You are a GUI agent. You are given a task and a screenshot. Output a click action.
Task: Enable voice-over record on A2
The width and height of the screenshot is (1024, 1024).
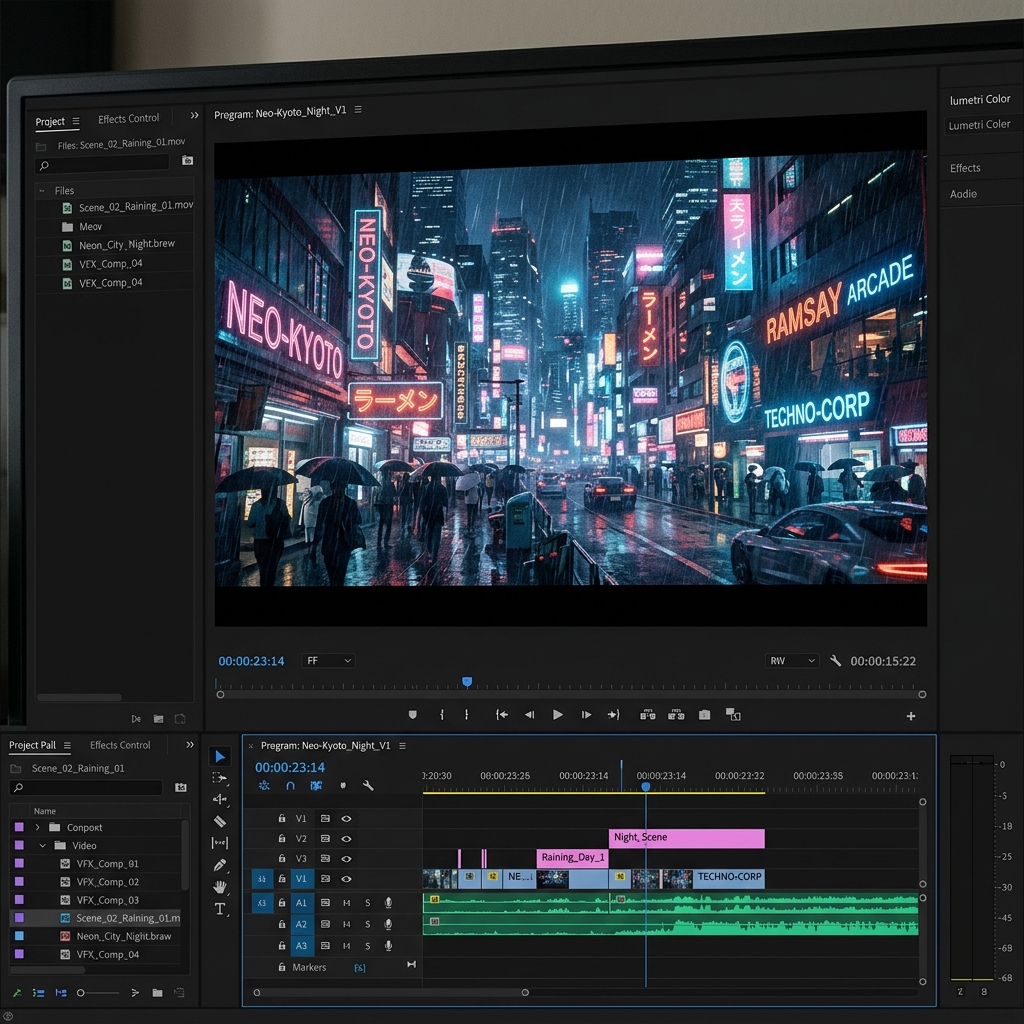[x=388, y=925]
